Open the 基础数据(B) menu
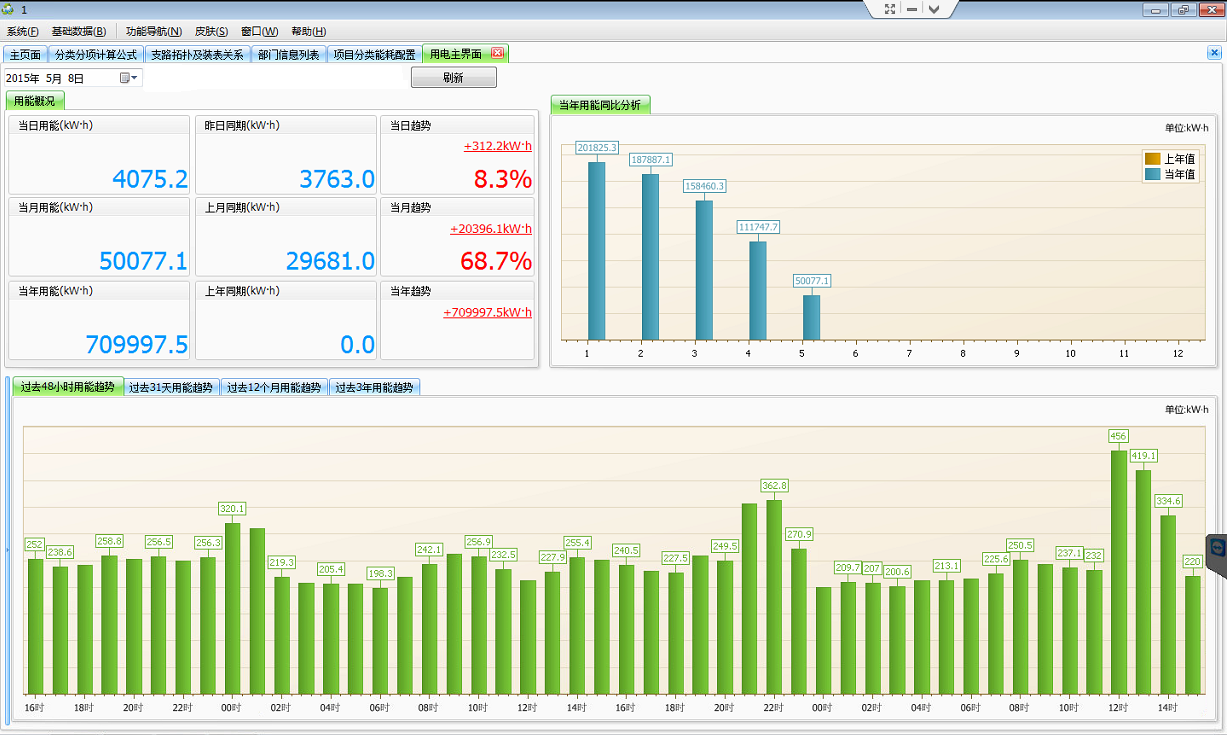 pos(78,32)
